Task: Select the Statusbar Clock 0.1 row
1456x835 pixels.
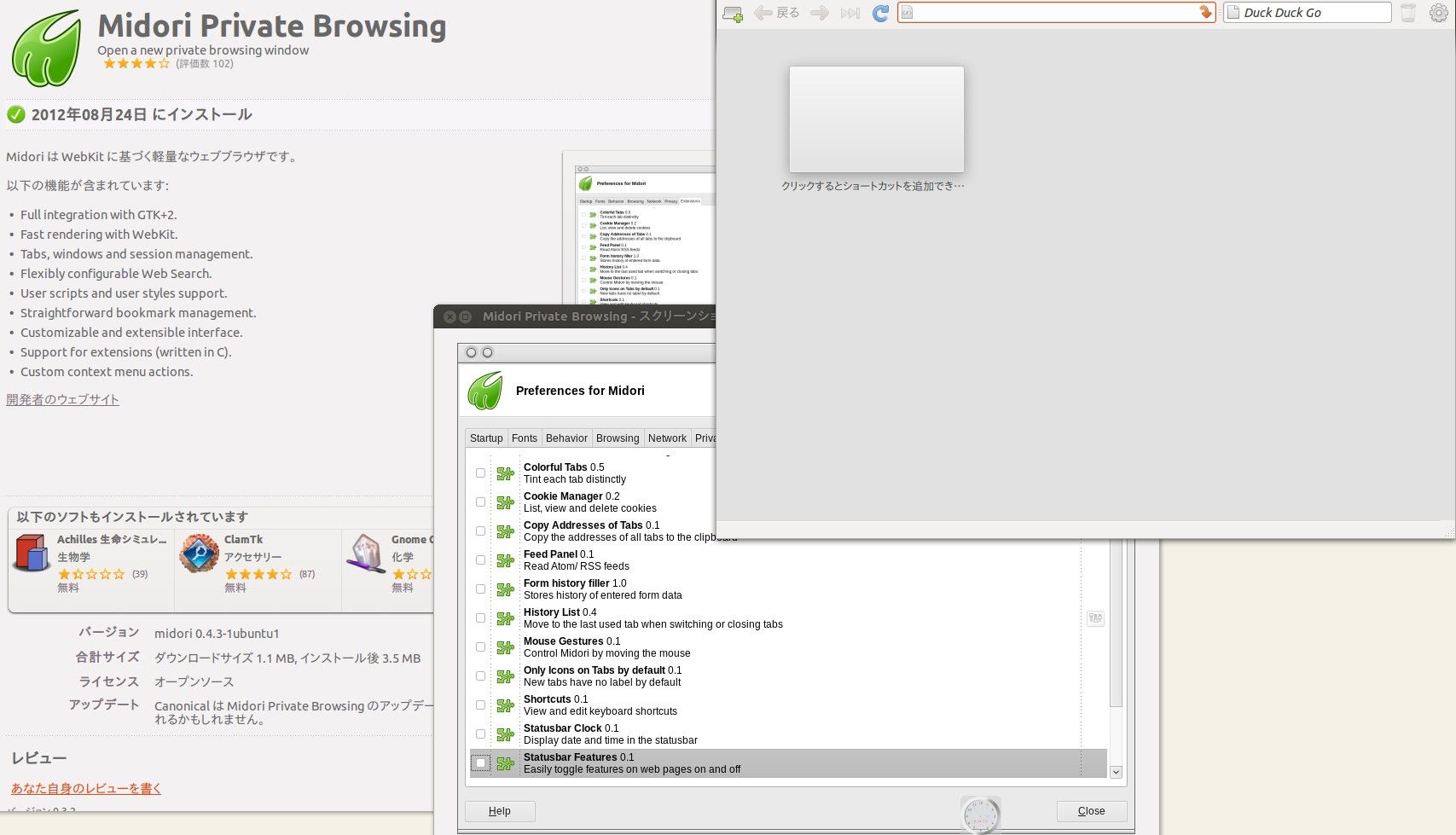Action: click(x=788, y=734)
